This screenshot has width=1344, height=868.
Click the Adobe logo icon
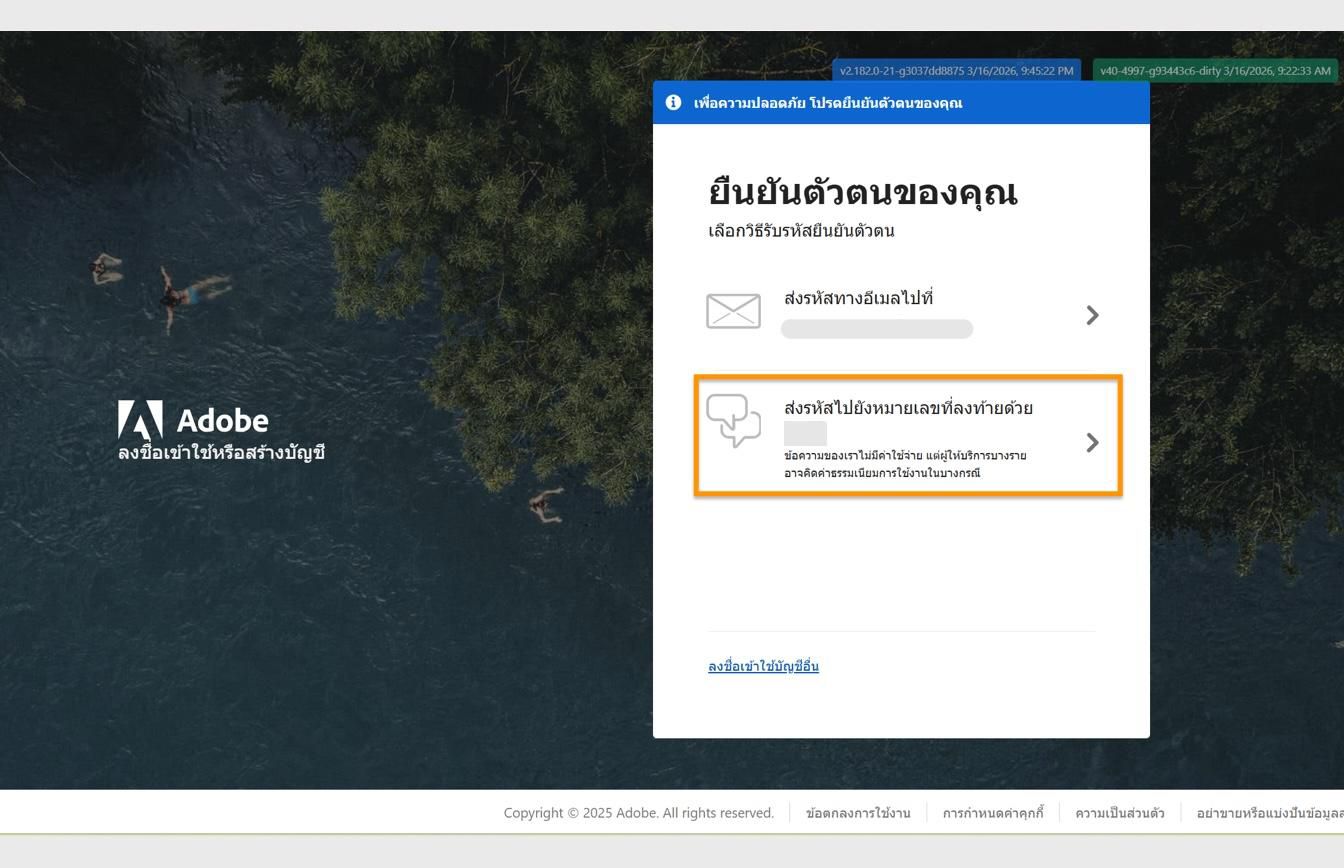pos(140,420)
